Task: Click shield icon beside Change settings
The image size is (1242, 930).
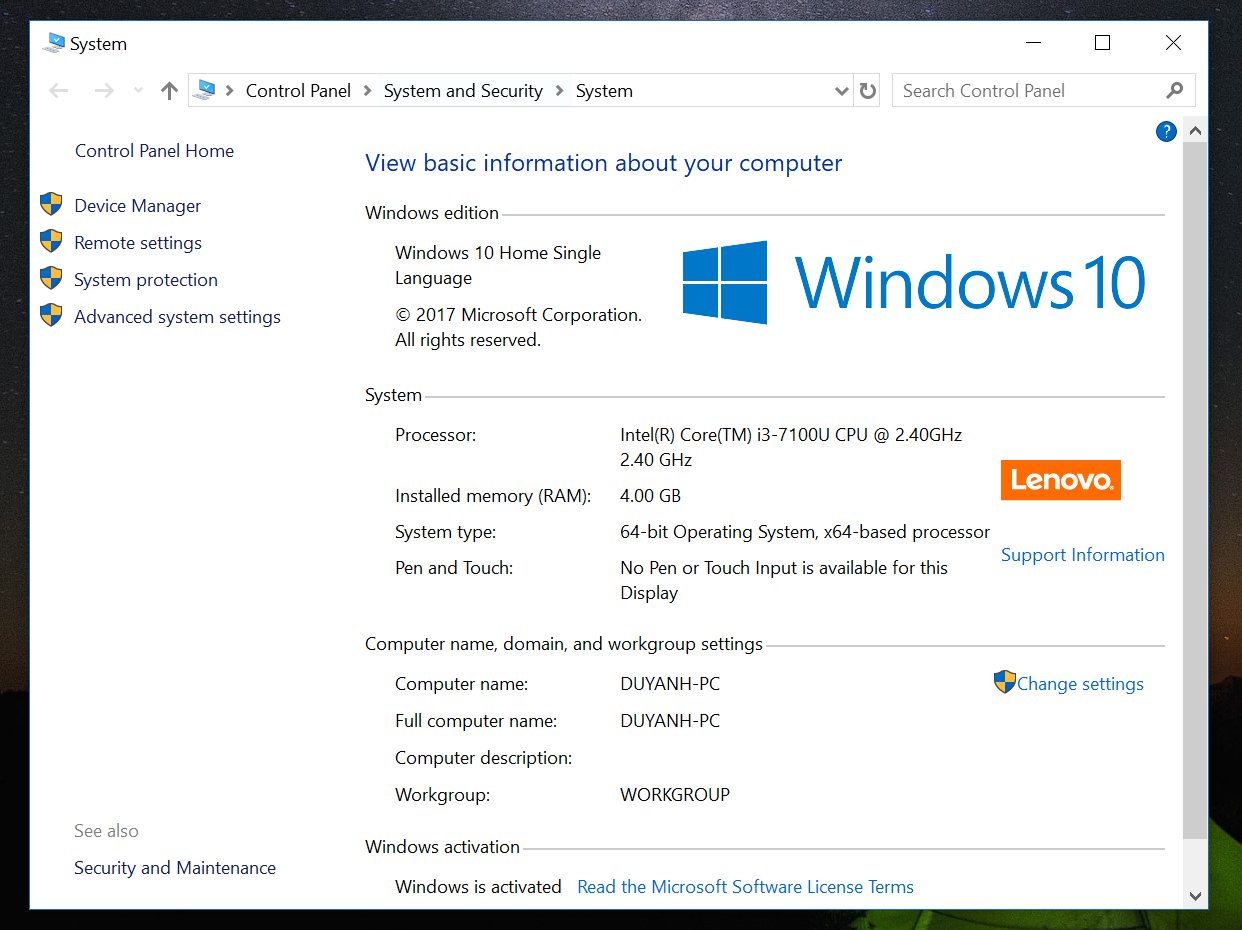Action: [x=1005, y=682]
